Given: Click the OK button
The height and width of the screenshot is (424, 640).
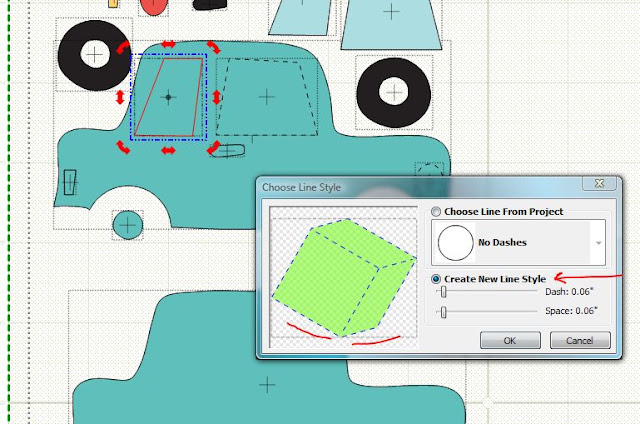Looking at the screenshot, I should click(x=510, y=340).
